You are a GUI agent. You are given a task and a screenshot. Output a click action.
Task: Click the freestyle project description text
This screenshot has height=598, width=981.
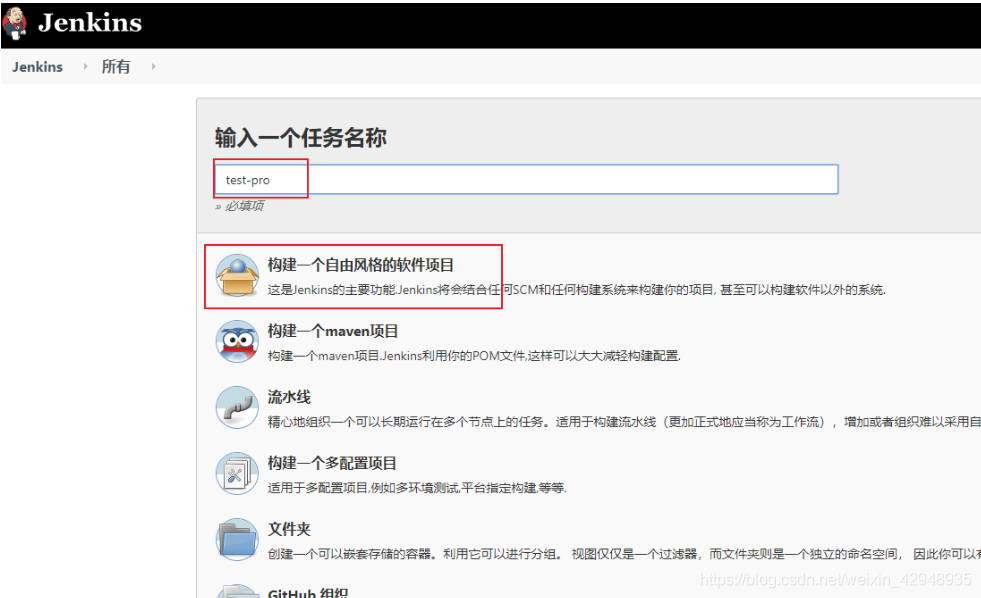click(577, 290)
